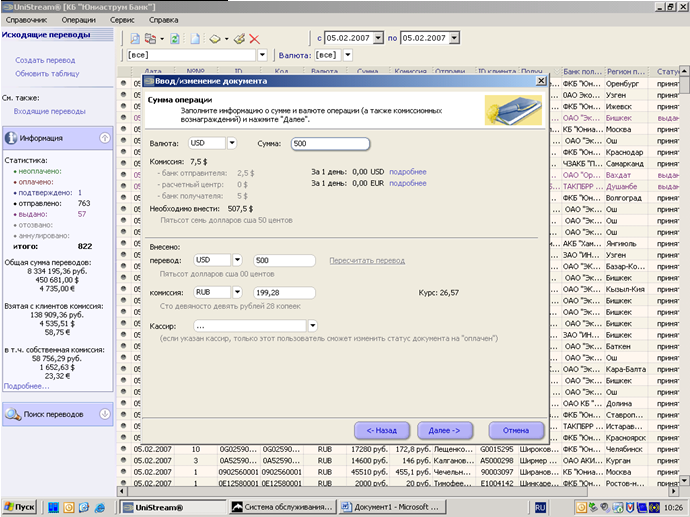Click the Пересчитать перевод link
The height and width of the screenshot is (517, 690).
pyautogui.click(x=367, y=260)
